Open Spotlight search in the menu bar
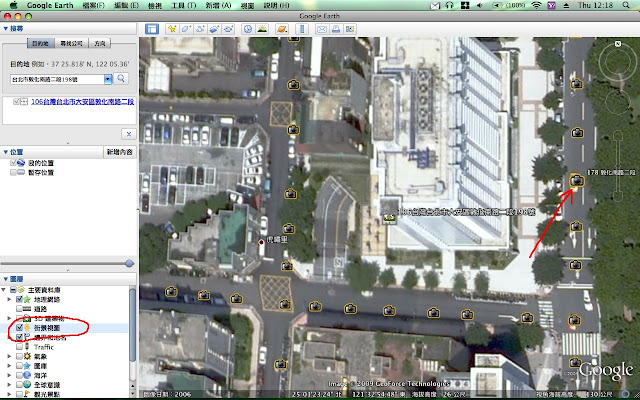 (626, 5)
